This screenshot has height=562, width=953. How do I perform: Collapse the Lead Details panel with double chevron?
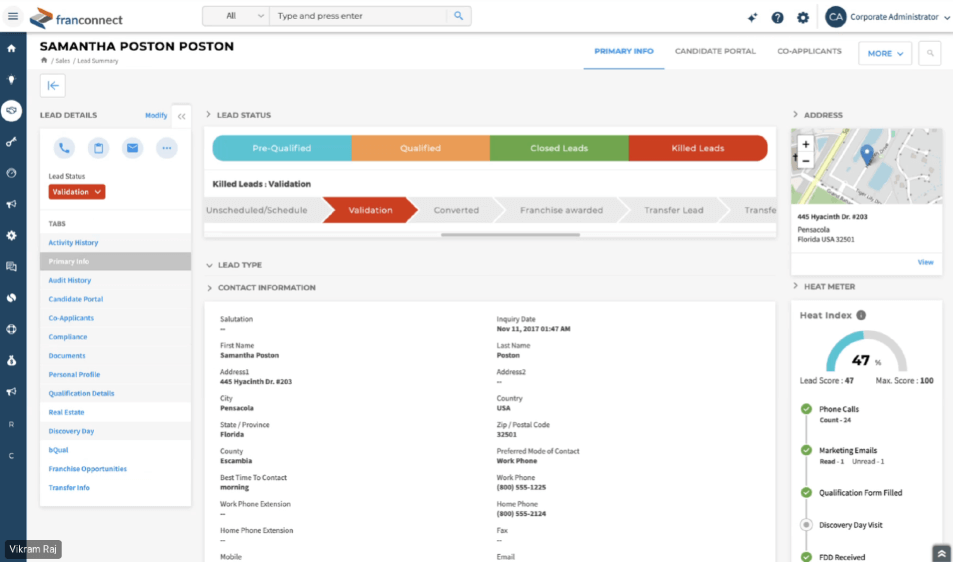click(x=181, y=116)
